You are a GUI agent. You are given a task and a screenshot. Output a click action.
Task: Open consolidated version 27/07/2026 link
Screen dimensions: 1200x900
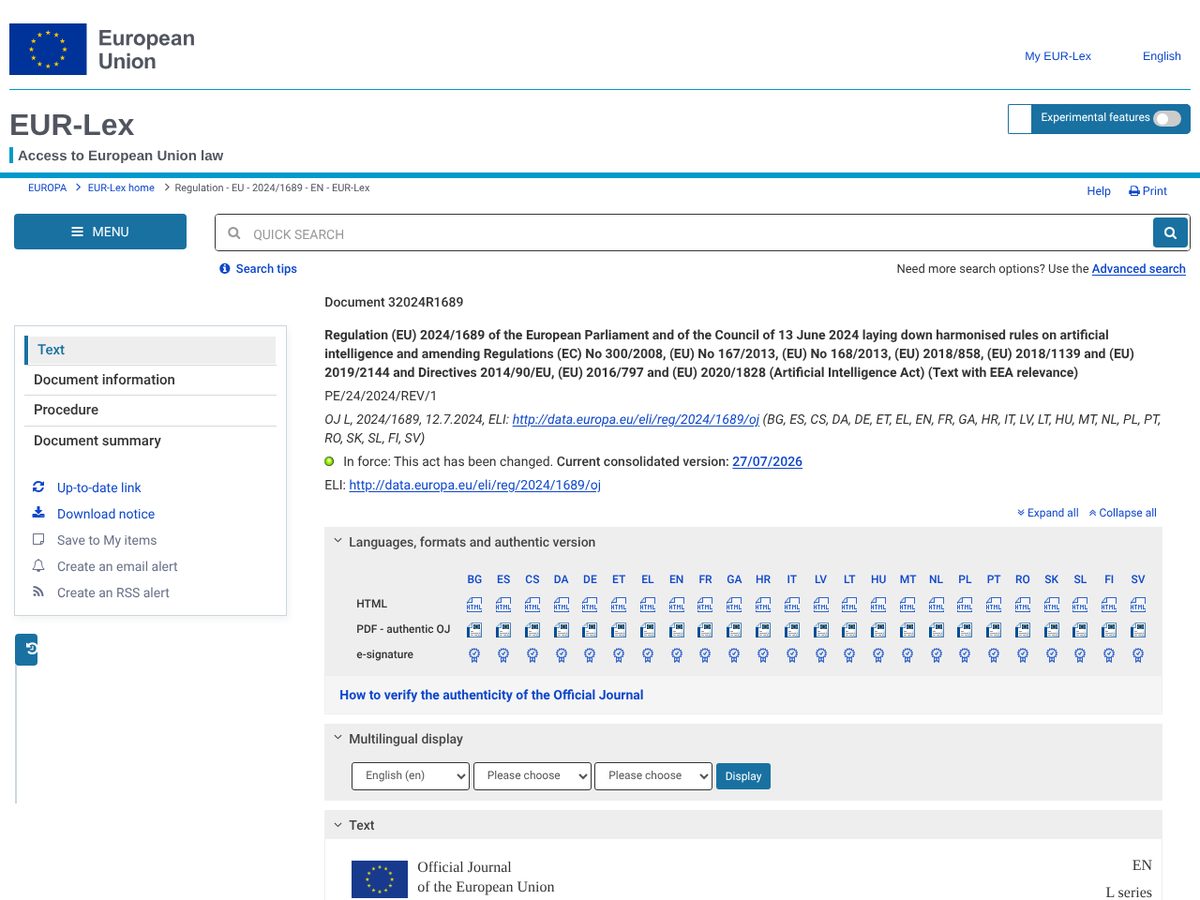point(767,462)
